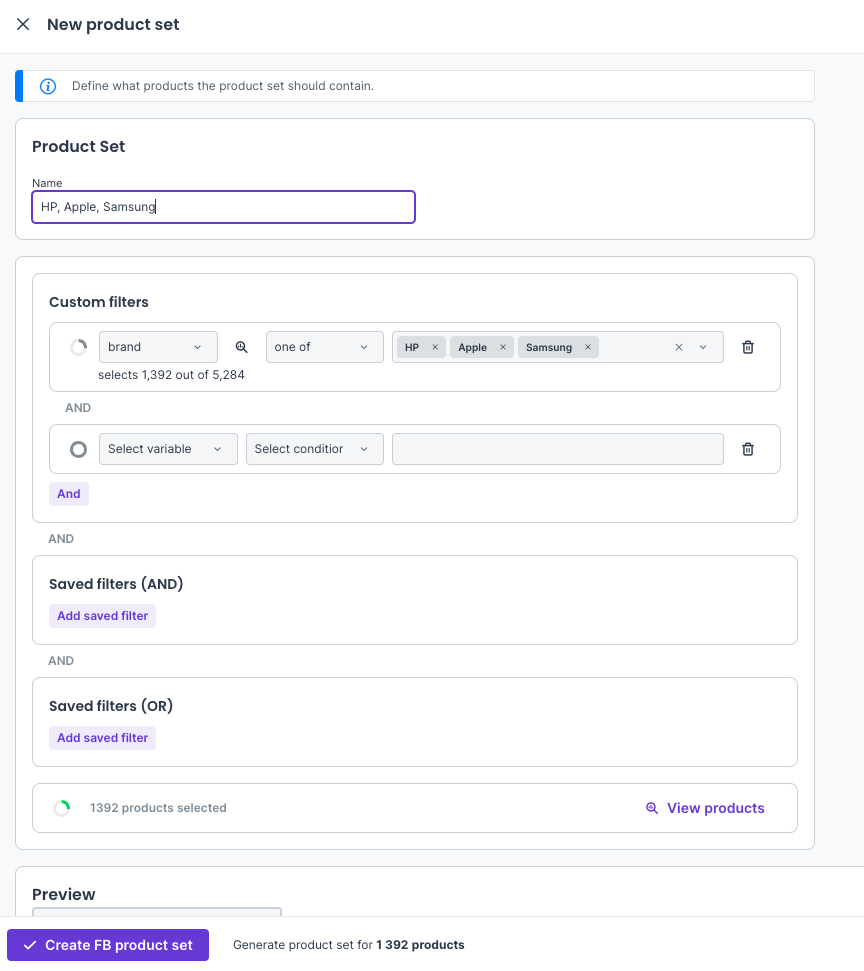Close the New product set dialog
This screenshot has width=864, height=971.
pyautogui.click(x=23, y=24)
